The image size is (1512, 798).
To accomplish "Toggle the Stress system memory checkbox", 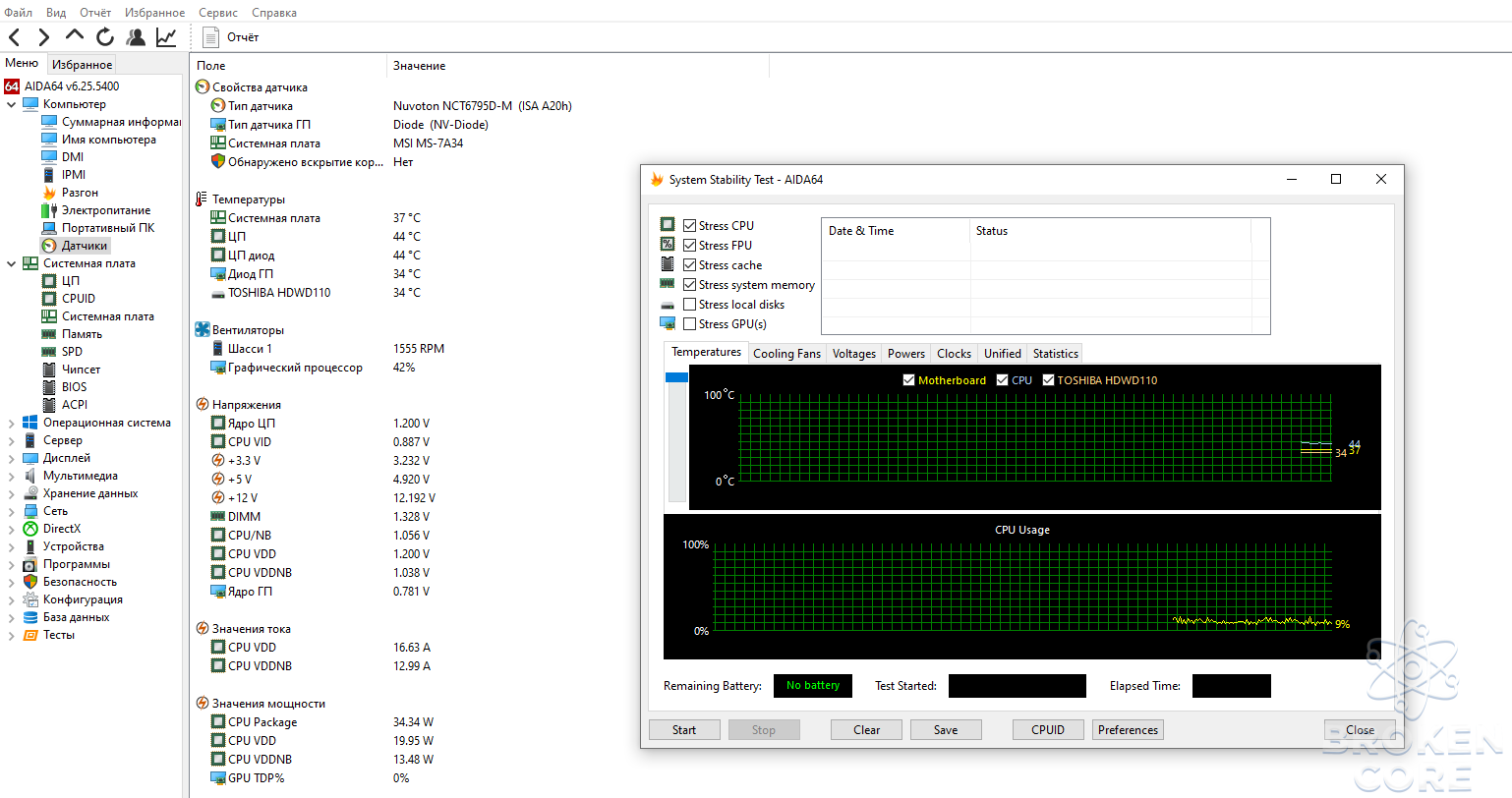I will click(690, 285).
